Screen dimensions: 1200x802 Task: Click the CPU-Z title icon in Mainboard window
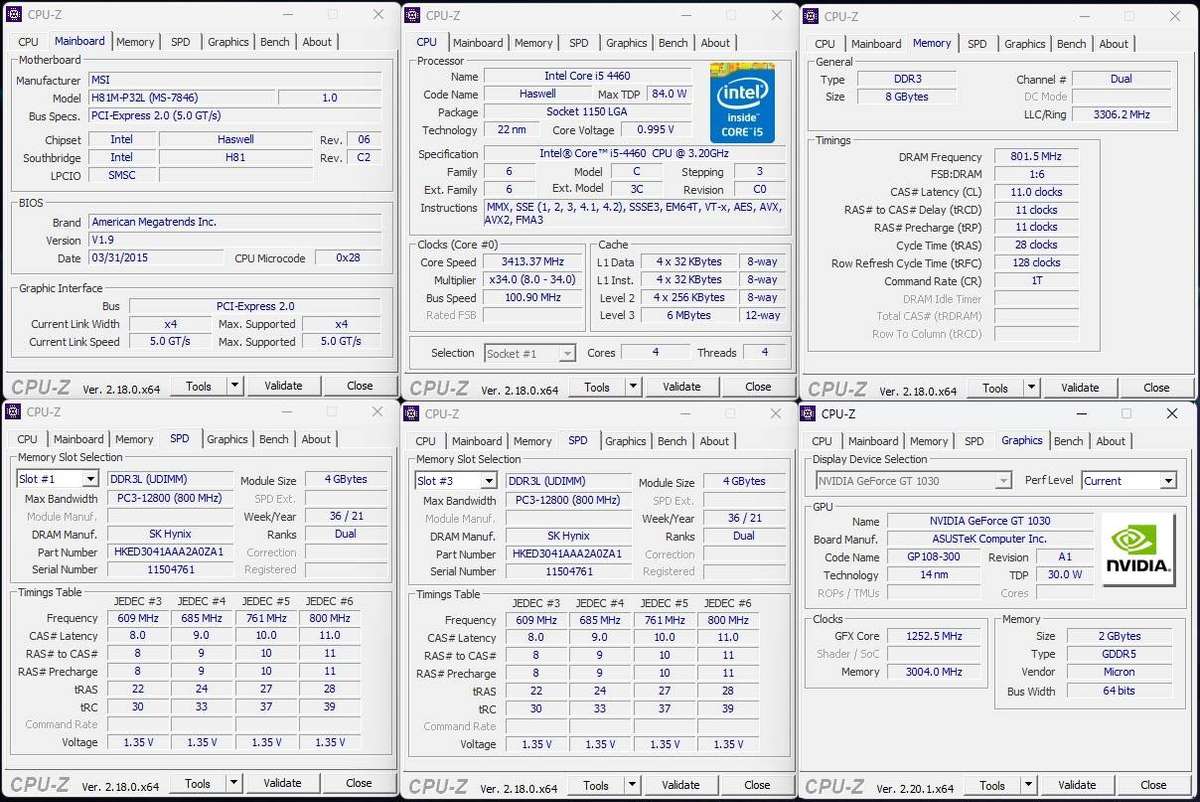(14, 14)
